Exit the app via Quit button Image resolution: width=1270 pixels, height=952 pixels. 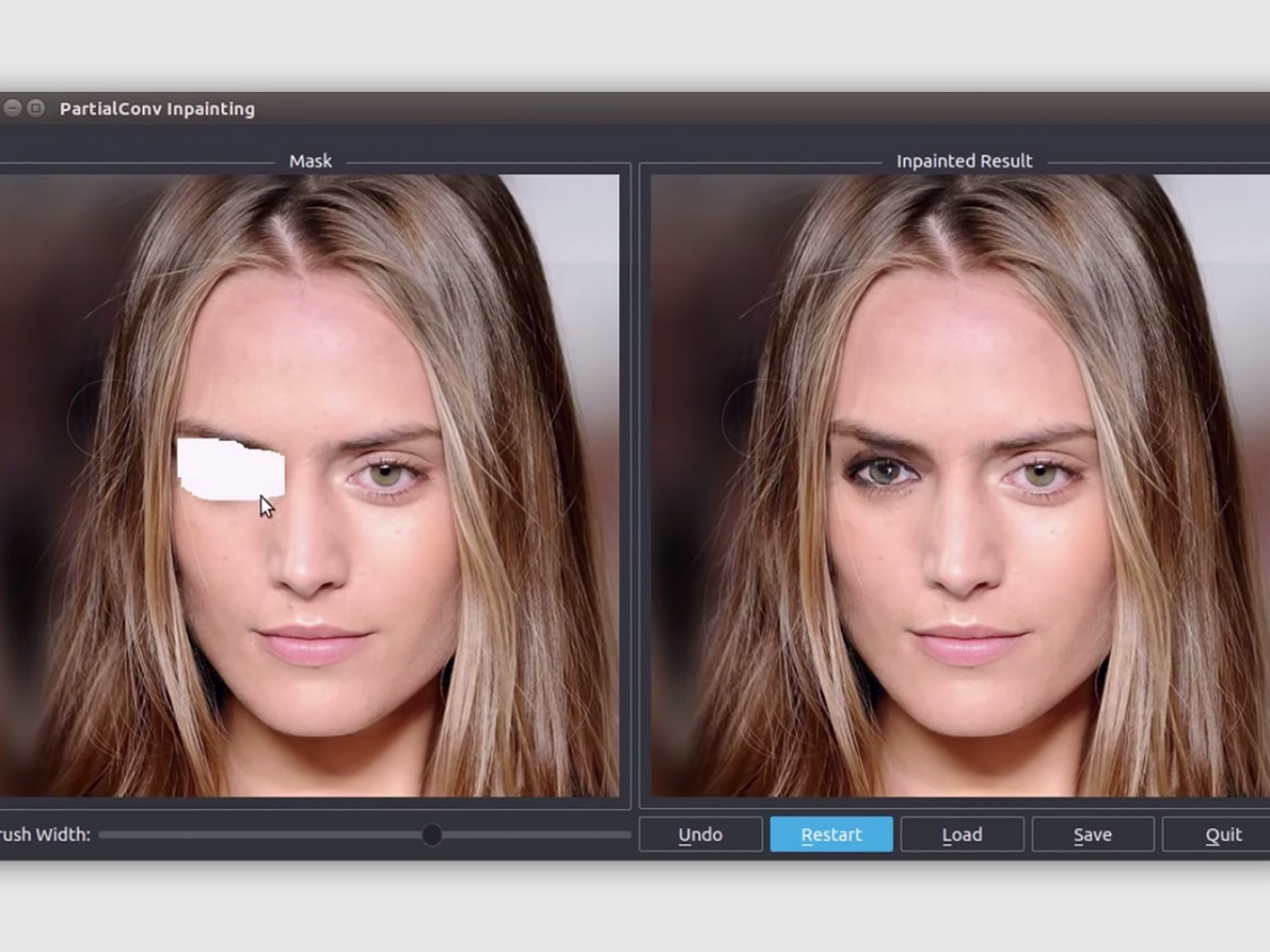click(1222, 834)
